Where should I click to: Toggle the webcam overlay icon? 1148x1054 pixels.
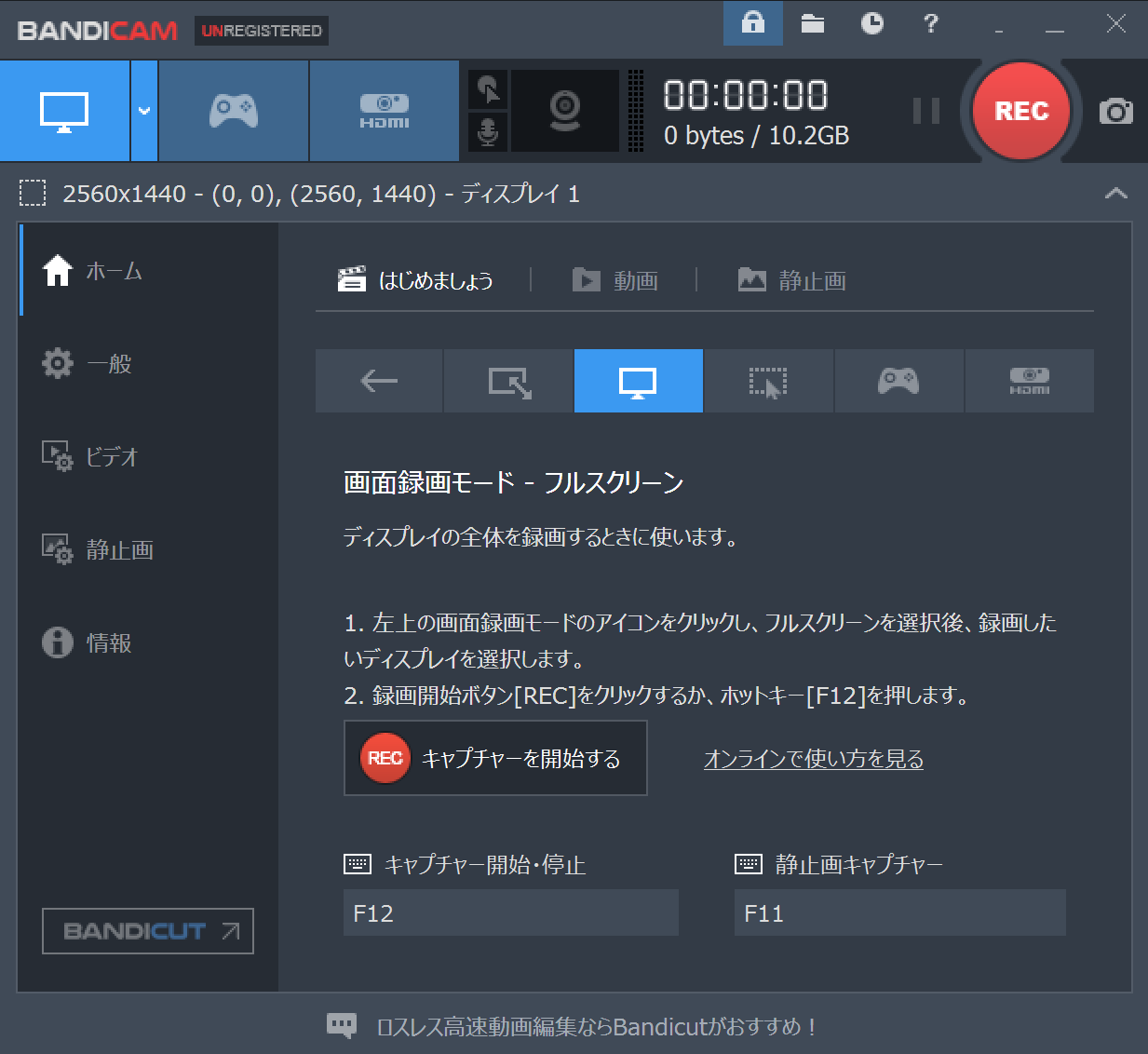click(x=565, y=111)
